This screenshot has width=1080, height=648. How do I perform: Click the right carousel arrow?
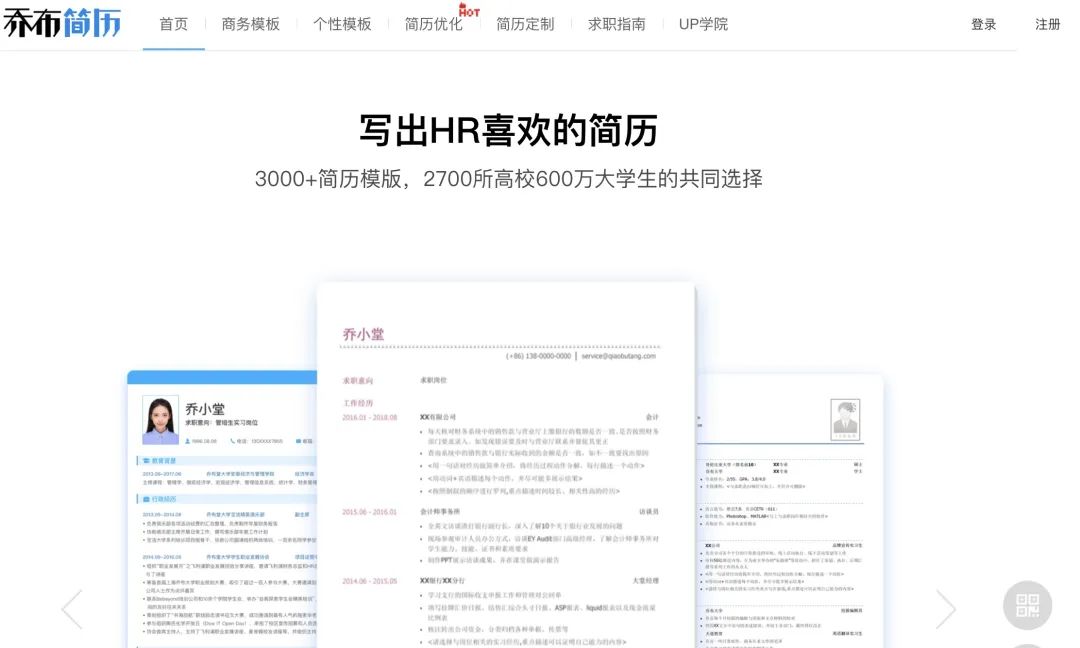[946, 607]
